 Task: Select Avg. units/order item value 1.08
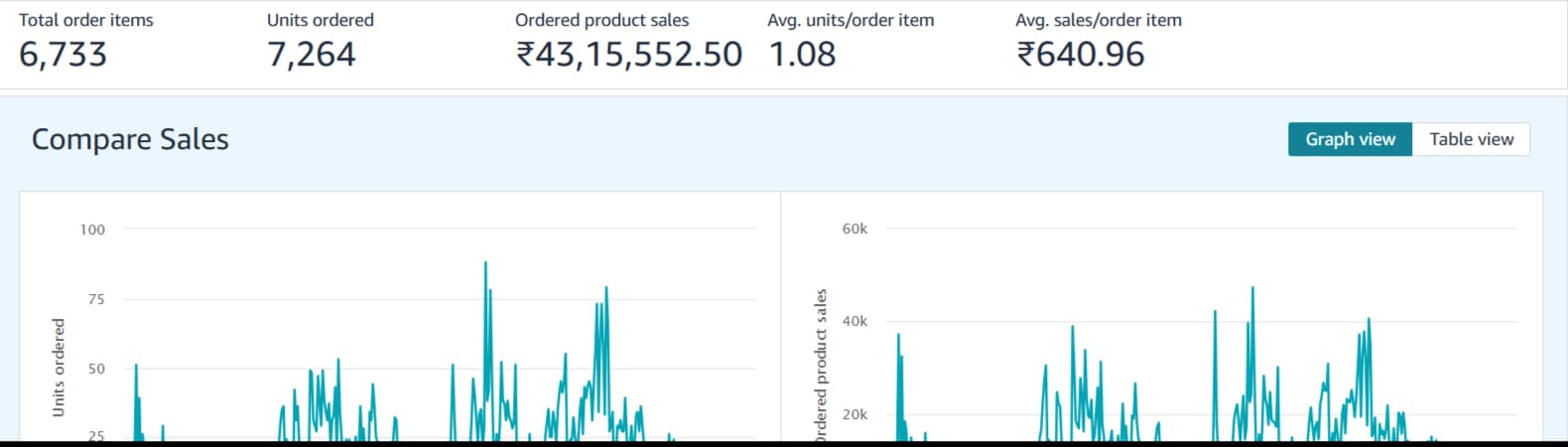(x=802, y=54)
